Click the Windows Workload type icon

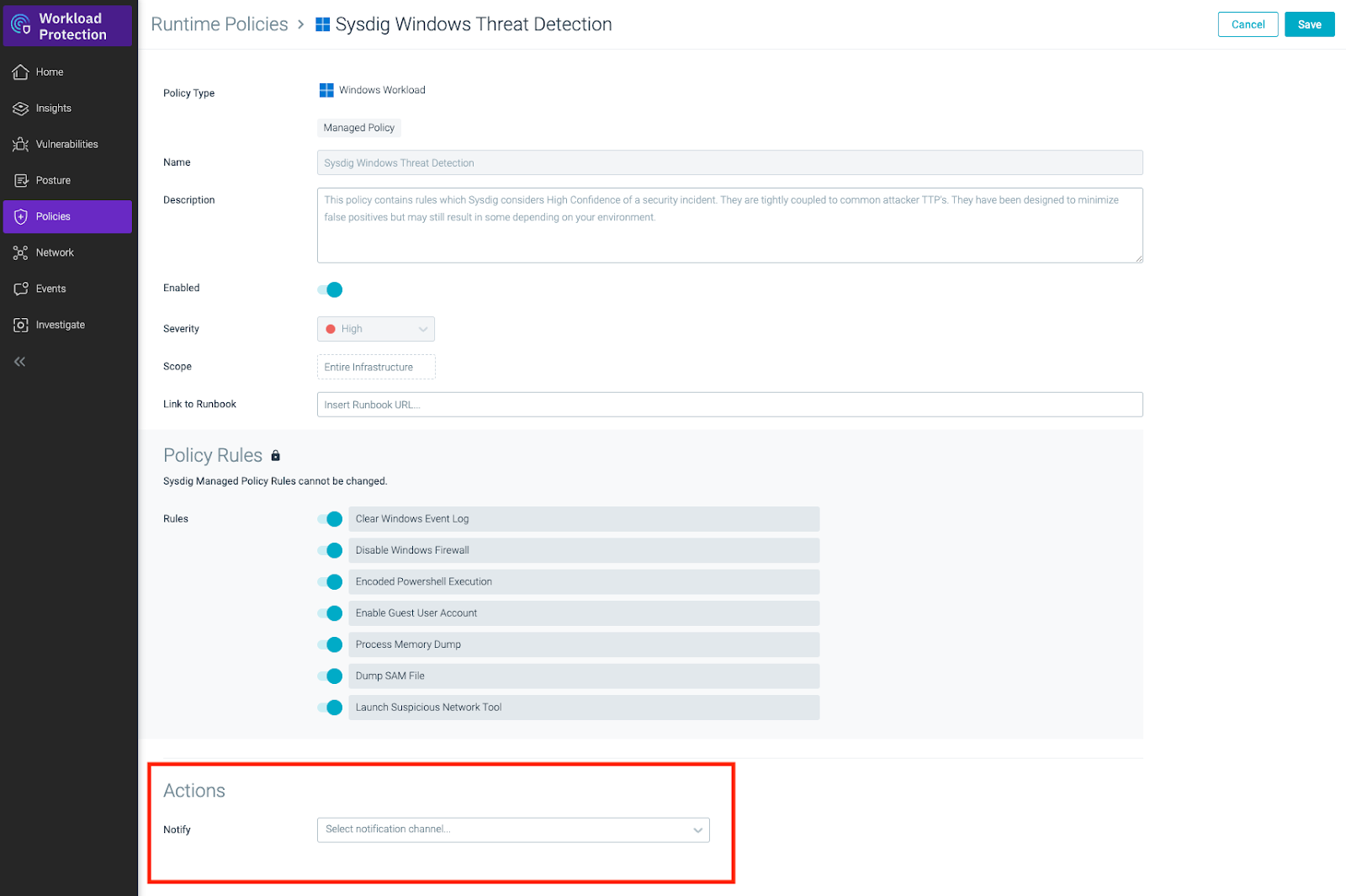(326, 90)
